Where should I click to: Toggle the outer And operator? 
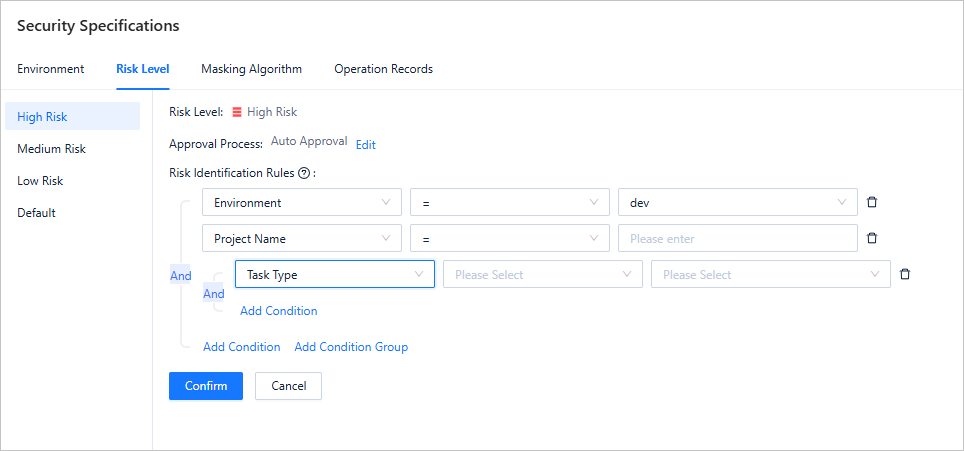[180, 276]
